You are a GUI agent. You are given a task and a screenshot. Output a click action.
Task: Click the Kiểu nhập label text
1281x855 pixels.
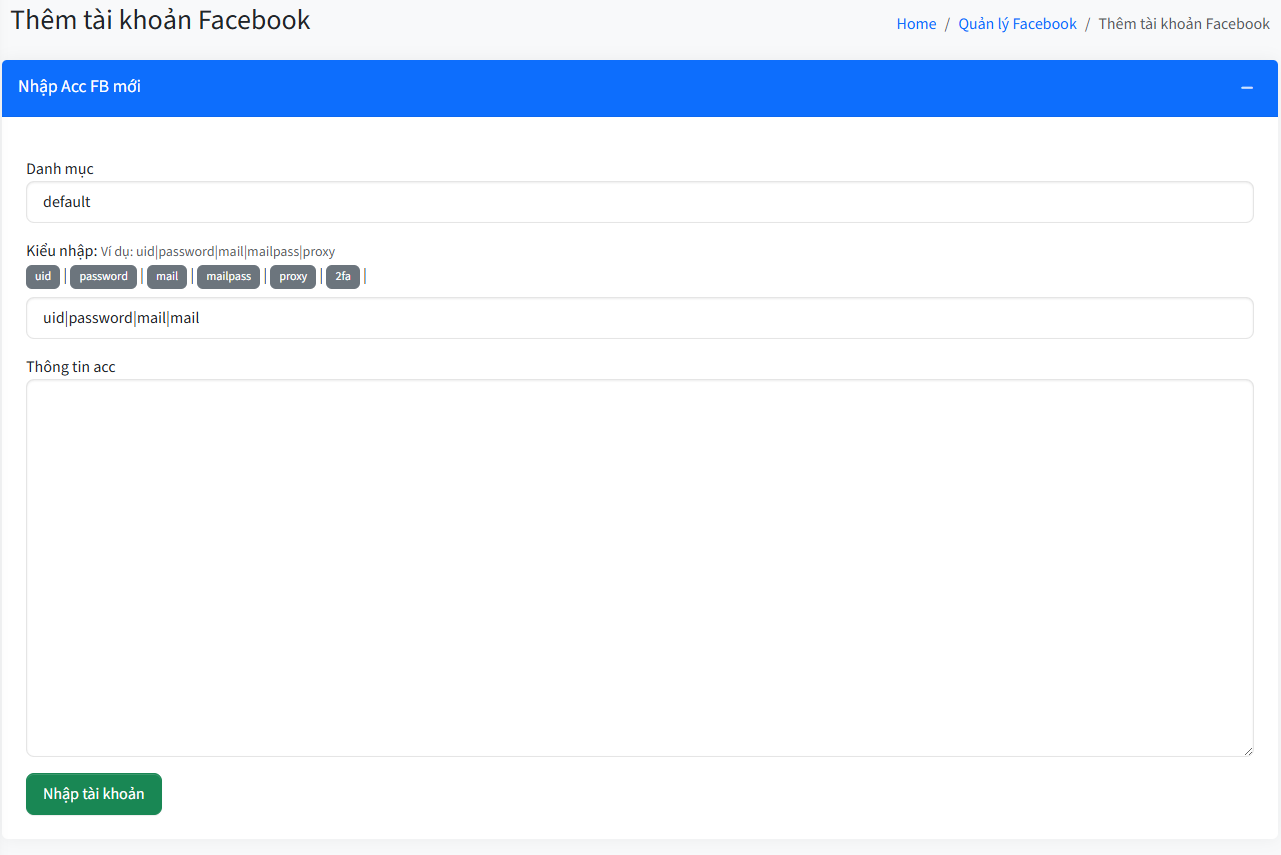pyautogui.click(x=61, y=250)
